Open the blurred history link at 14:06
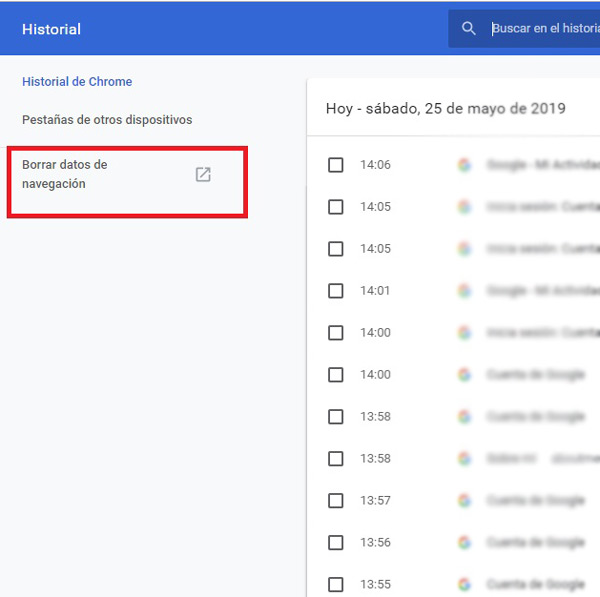This screenshot has width=600, height=597. pos(542,165)
